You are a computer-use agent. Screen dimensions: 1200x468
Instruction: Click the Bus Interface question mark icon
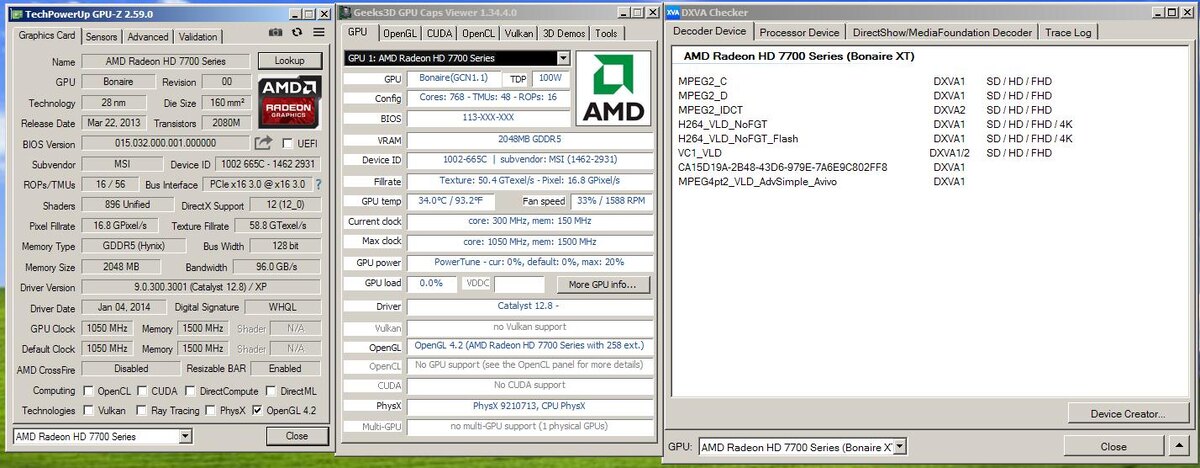(319, 185)
